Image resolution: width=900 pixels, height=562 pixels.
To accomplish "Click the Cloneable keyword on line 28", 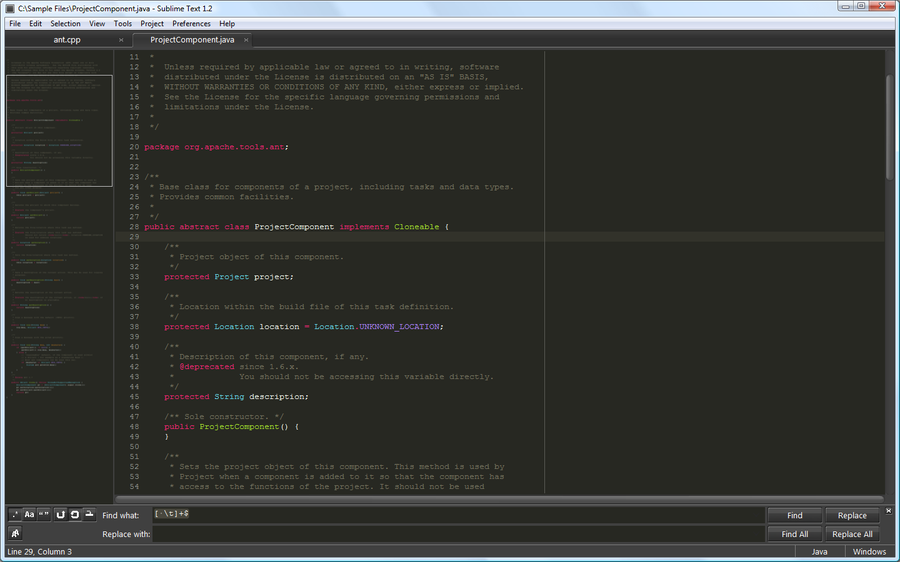I will pyautogui.click(x=417, y=227).
